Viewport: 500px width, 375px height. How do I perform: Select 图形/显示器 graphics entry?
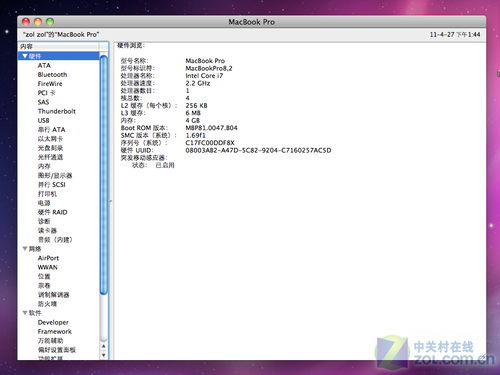tap(55, 175)
